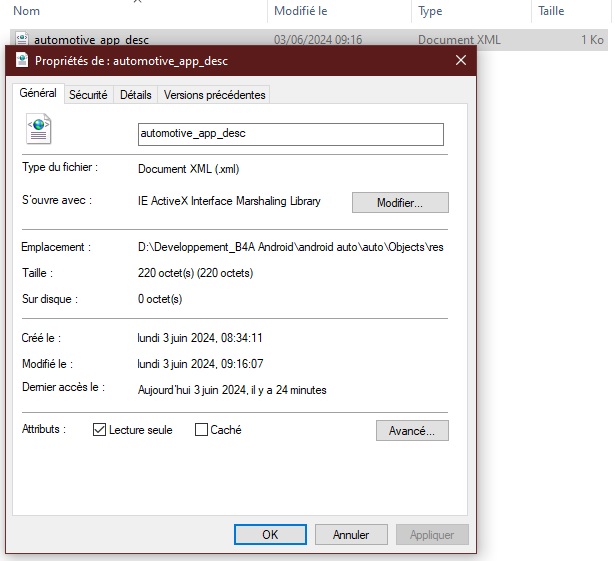The image size is (615, 561).
Task: Confirm with the OK button
Action: click(270, 534)
